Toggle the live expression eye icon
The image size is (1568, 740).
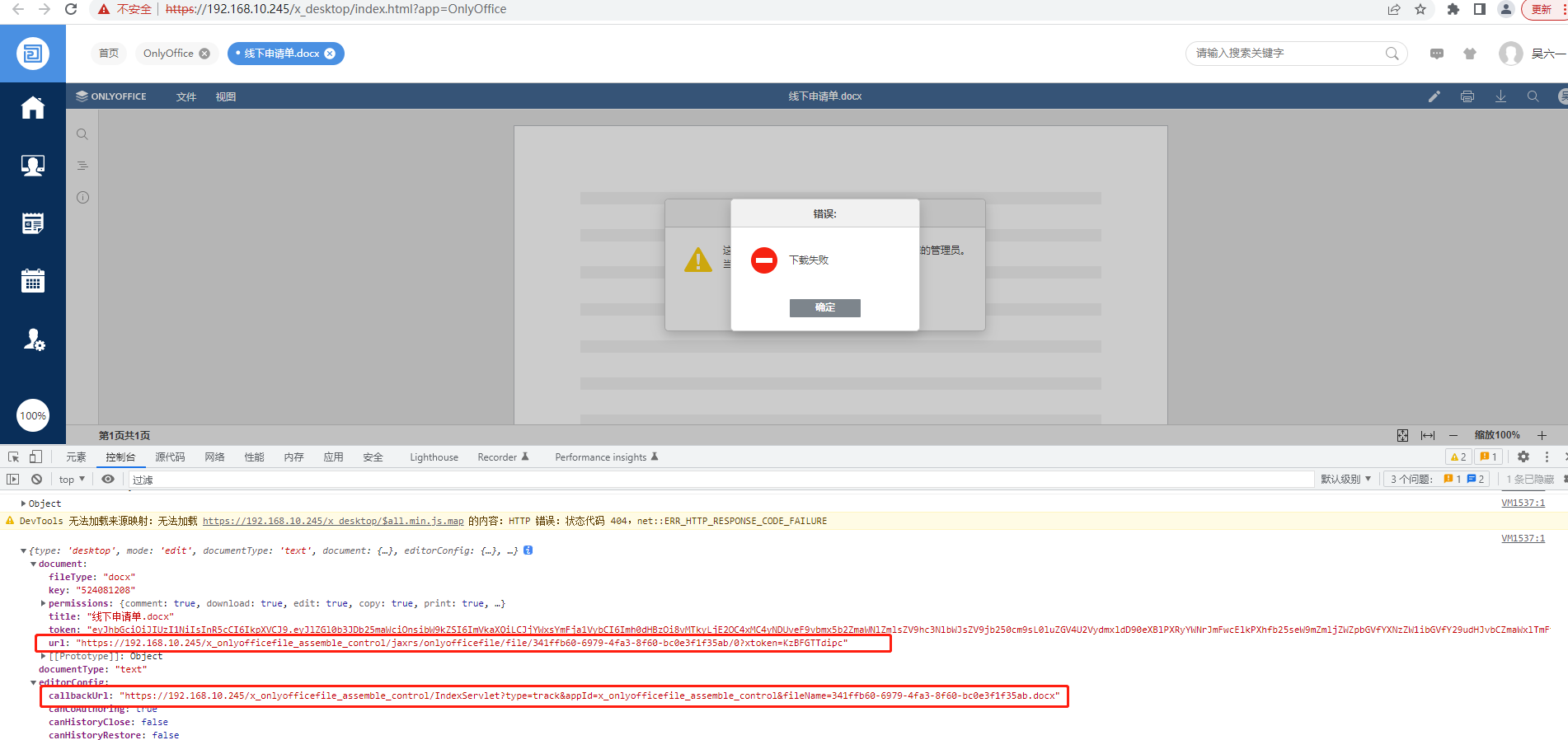(x=108, y=479)
